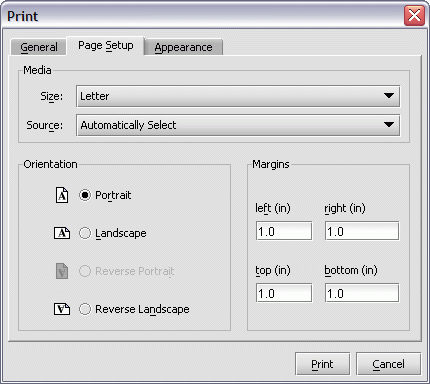Click the 'right (in)' label
430x384 pixels.
pos(345,208)
